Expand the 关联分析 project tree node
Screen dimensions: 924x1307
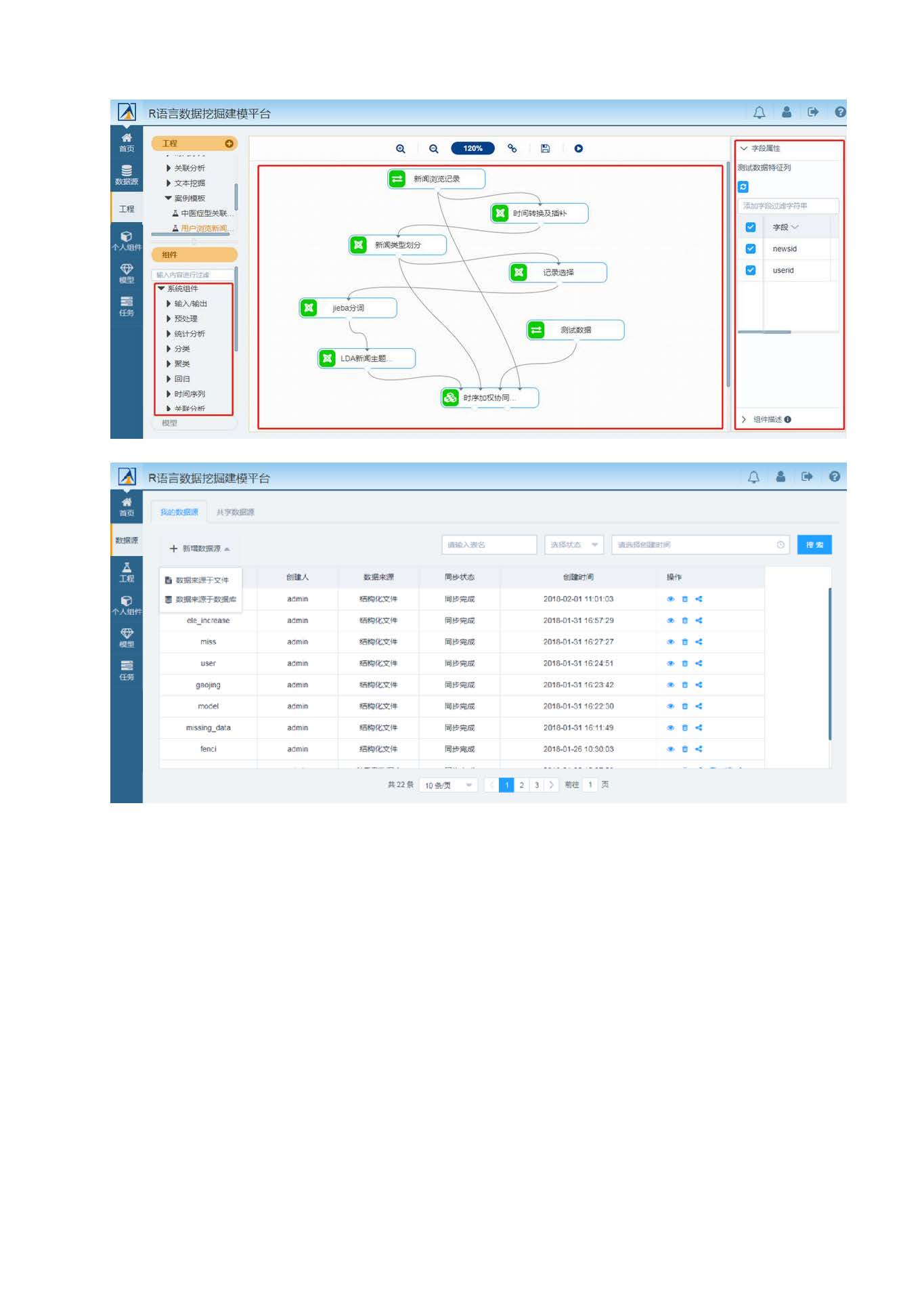click(169, 168)
